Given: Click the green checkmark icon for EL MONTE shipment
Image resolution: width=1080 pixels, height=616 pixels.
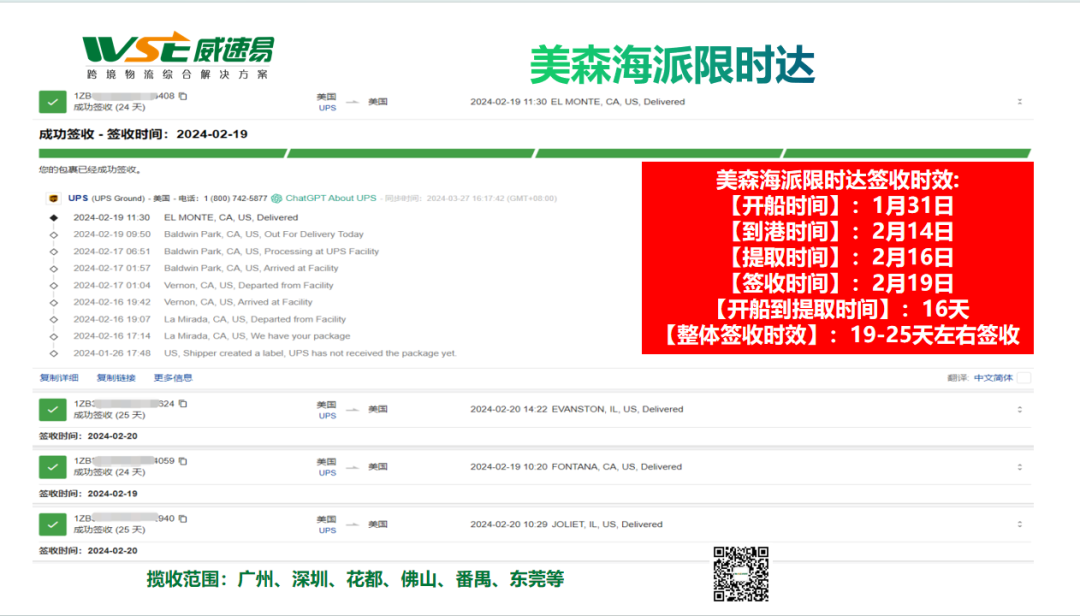Looking at the screenshot, I should (52, 100).
